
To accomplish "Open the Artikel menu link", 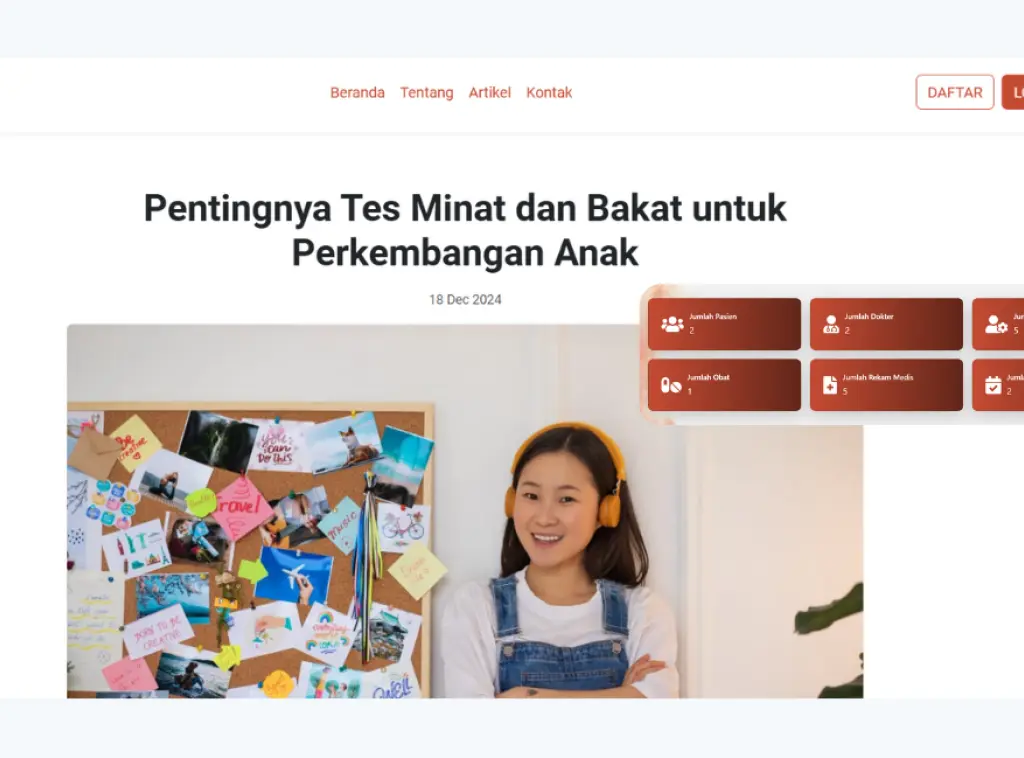I will pyautogui.click(x=490, y=93).
